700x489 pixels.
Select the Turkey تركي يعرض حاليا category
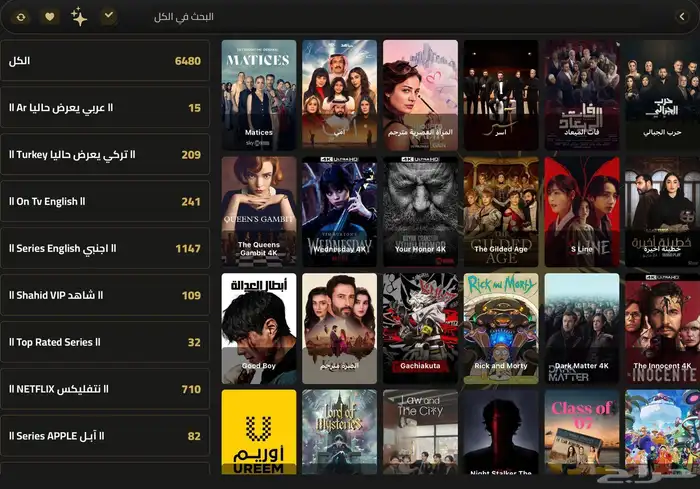tap(105, 155)
